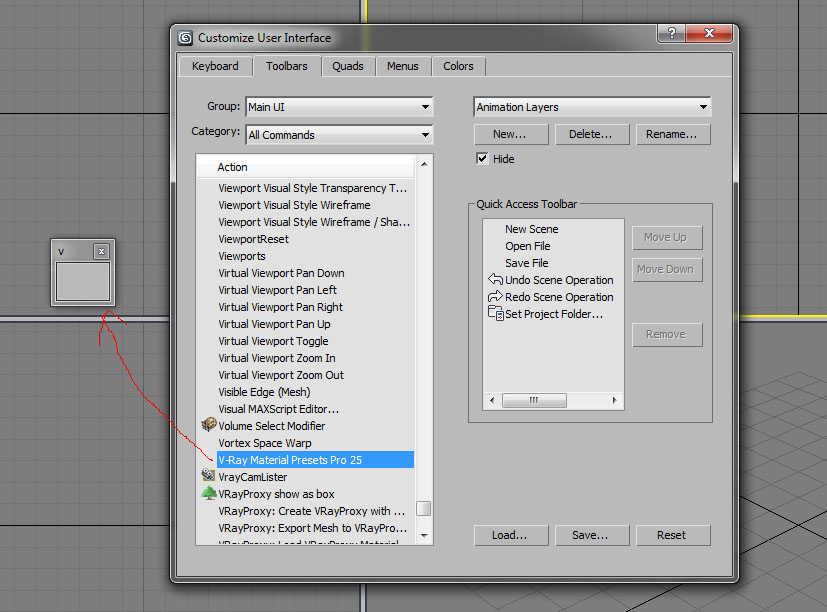827x612 pixels.
Task: Click the Redo Scene Operation arrow icon
Action: (x=495, y=297)
